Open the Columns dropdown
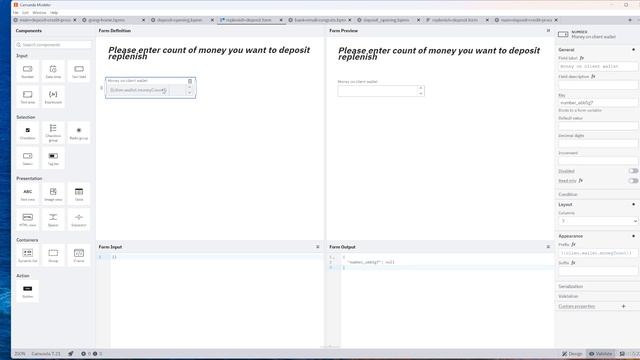Viewport: 640px width, 360px height. (598, 221)
